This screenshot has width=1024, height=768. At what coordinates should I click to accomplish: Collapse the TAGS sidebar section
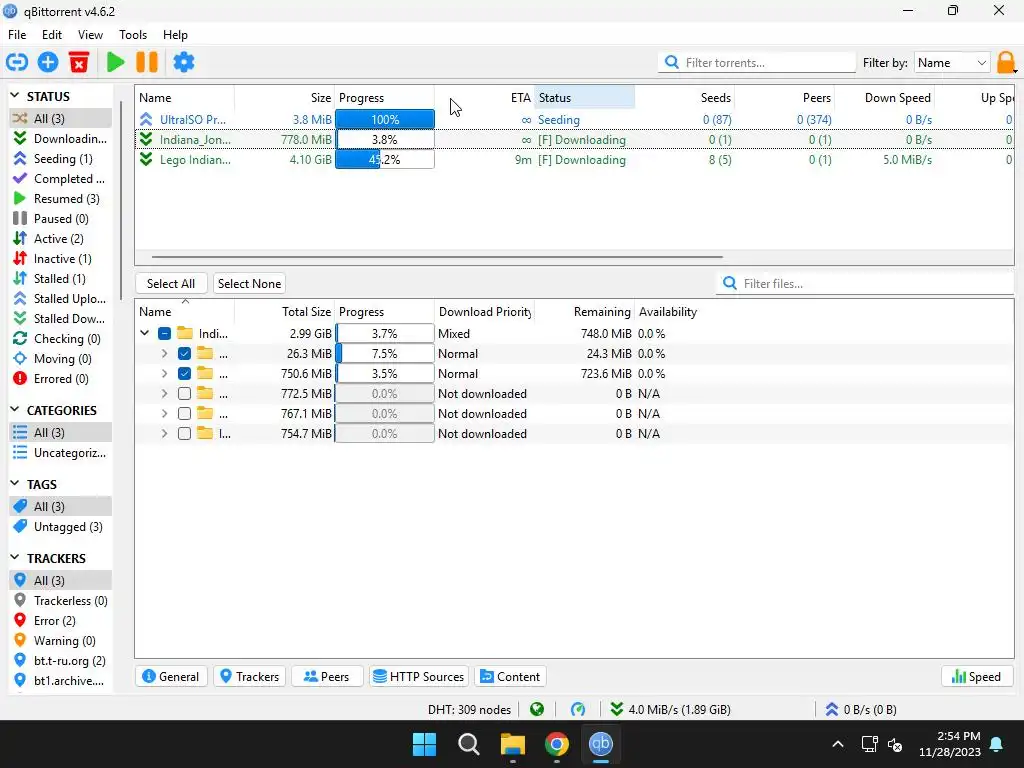click(15, 484)
